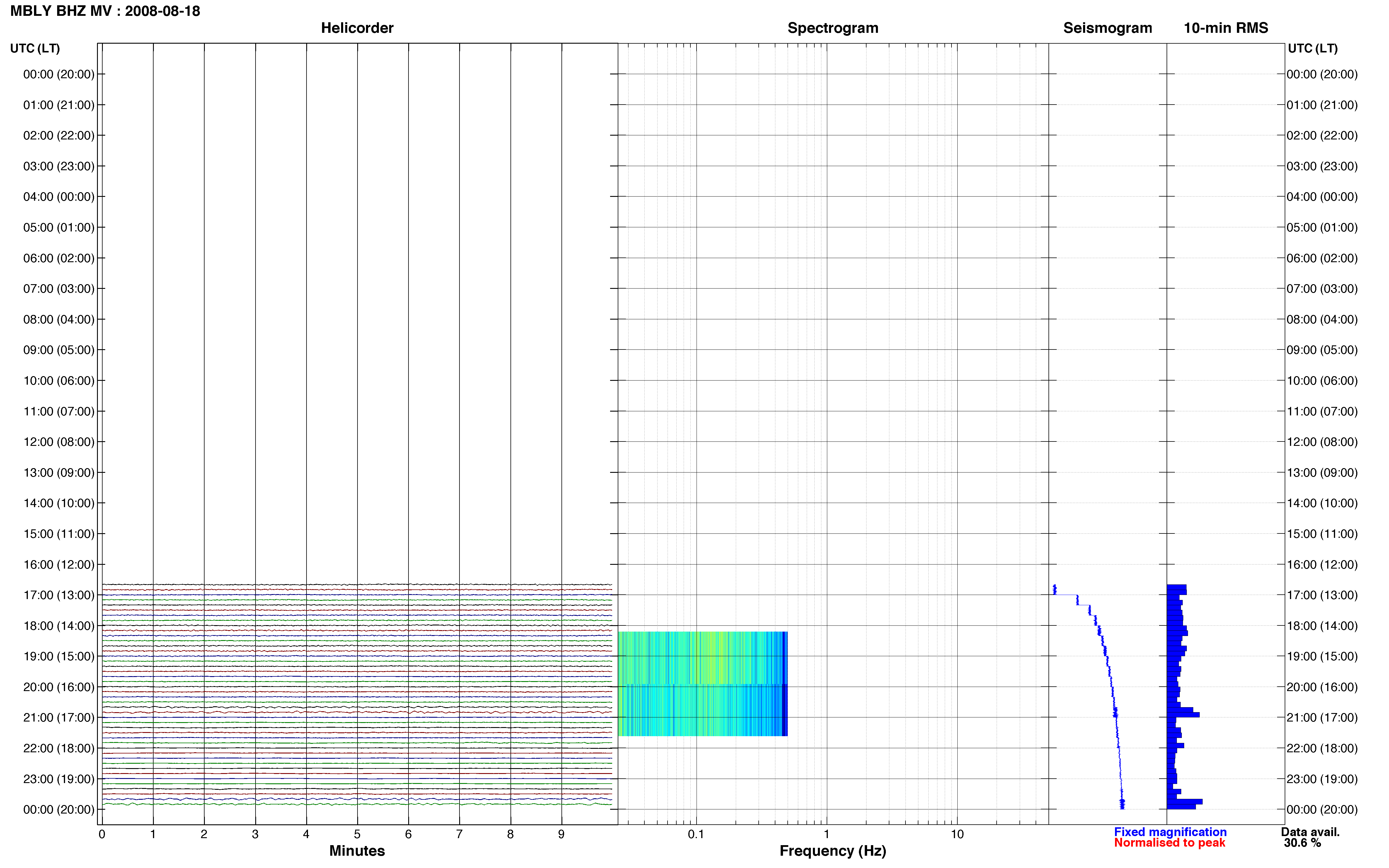Click the lower cyan-blue spectrogram block
This screenshot has height=868, width=1389.
[703, 710]
